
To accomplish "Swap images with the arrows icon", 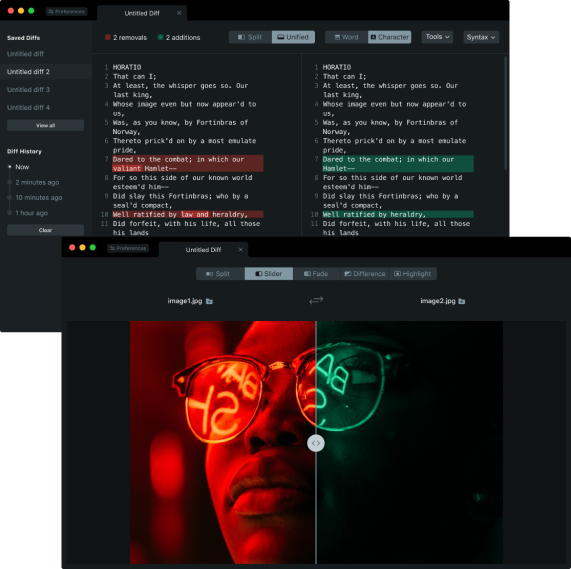I will point(316,300).
